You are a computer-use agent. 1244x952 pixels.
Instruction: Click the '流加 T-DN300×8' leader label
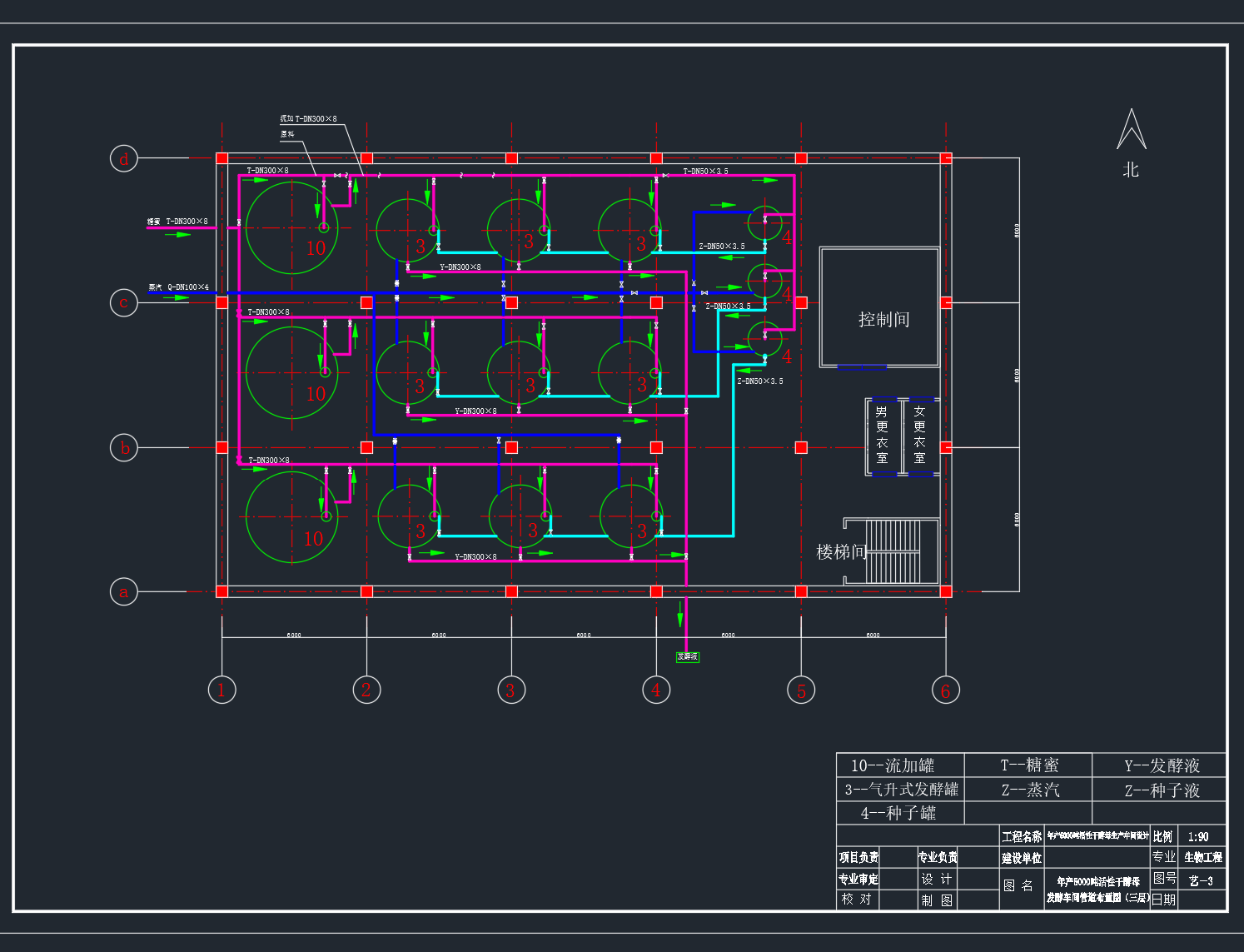308,119
